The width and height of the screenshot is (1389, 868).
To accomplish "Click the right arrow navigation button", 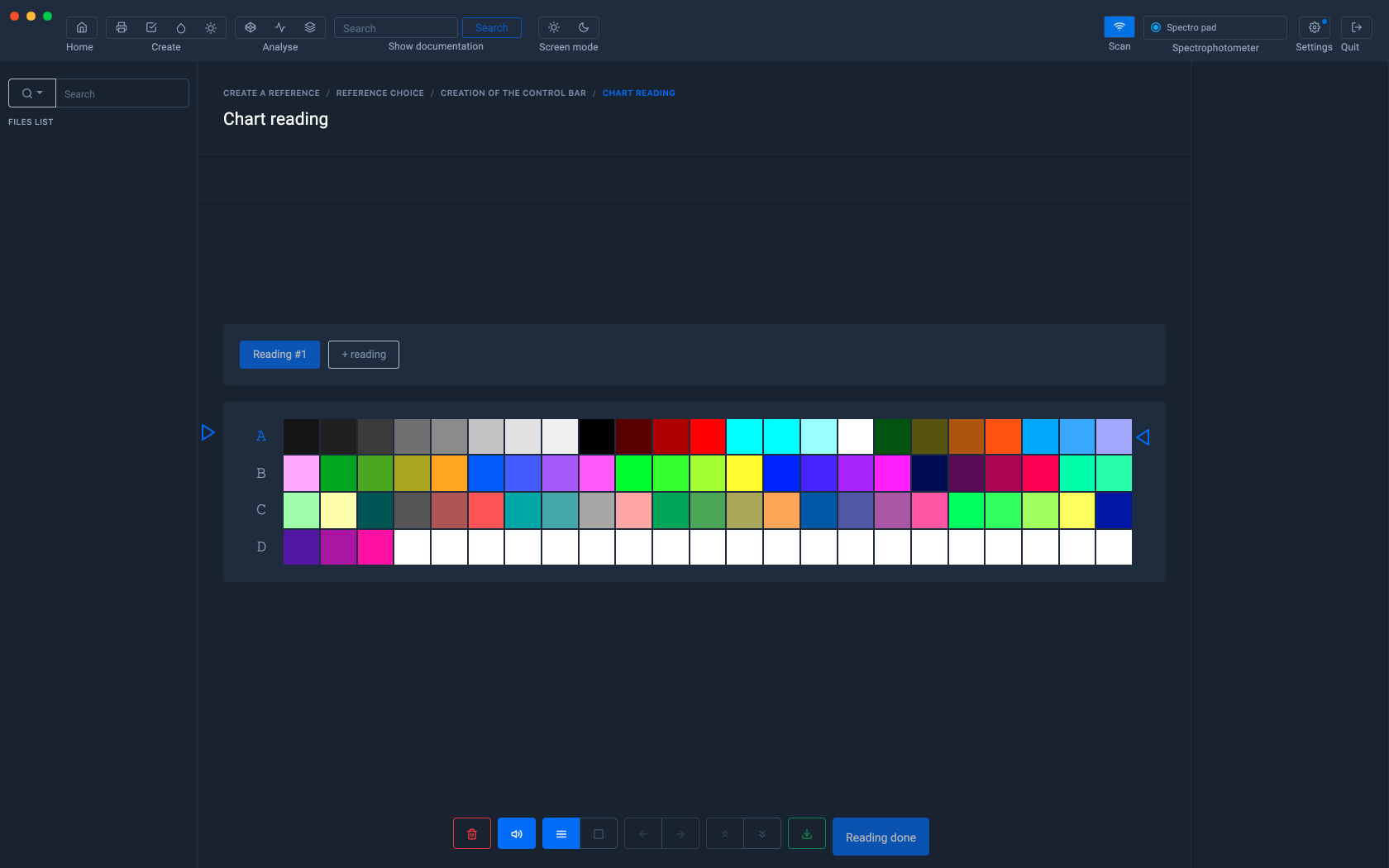I will click(x=680, y=833).
